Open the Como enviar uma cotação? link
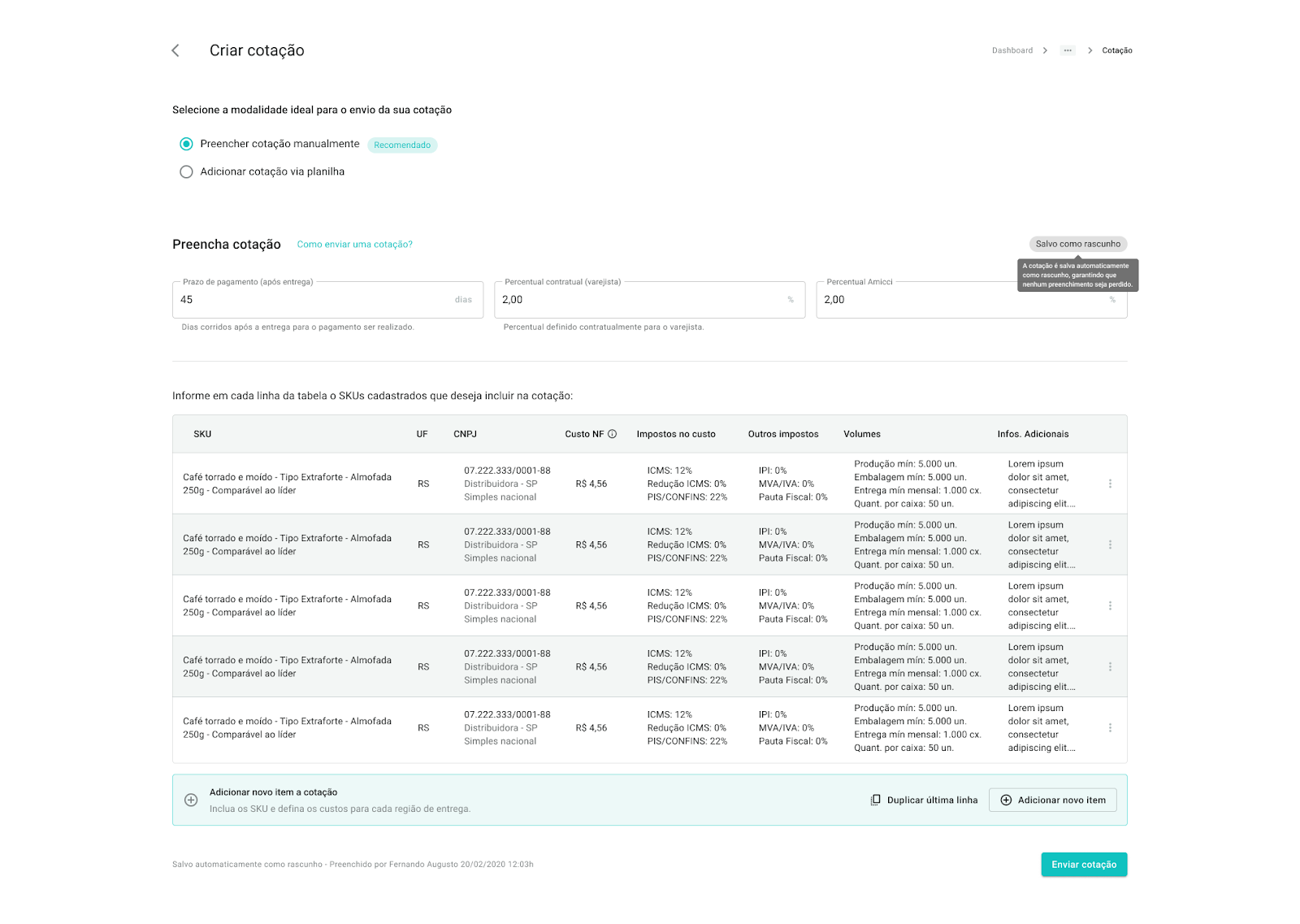Image resolution: width=1300 pixels, height=924 pixels. [354, 245]
